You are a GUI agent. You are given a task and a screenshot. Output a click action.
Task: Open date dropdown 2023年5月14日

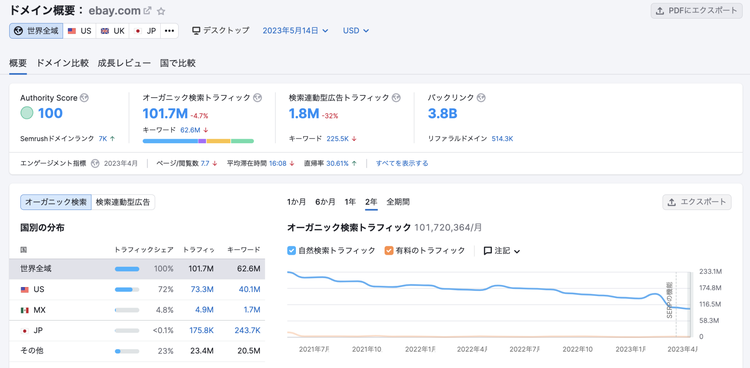(x=296, y=31)
